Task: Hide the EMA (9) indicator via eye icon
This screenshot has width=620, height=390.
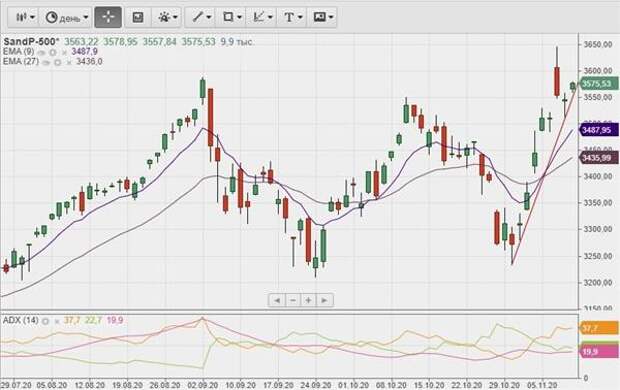Action: [42, 52]
